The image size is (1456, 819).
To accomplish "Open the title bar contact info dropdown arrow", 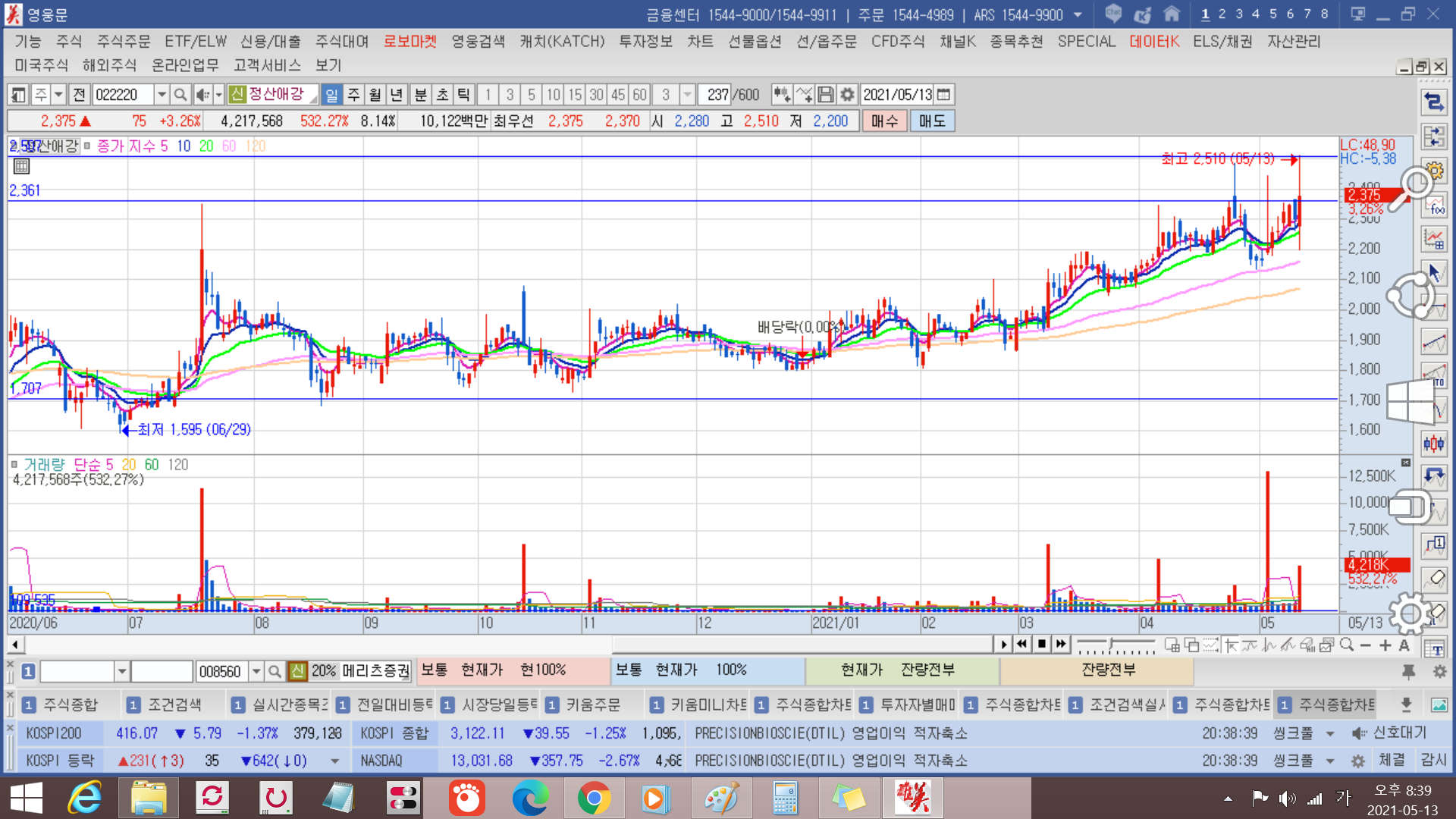I will (1078, 14).
